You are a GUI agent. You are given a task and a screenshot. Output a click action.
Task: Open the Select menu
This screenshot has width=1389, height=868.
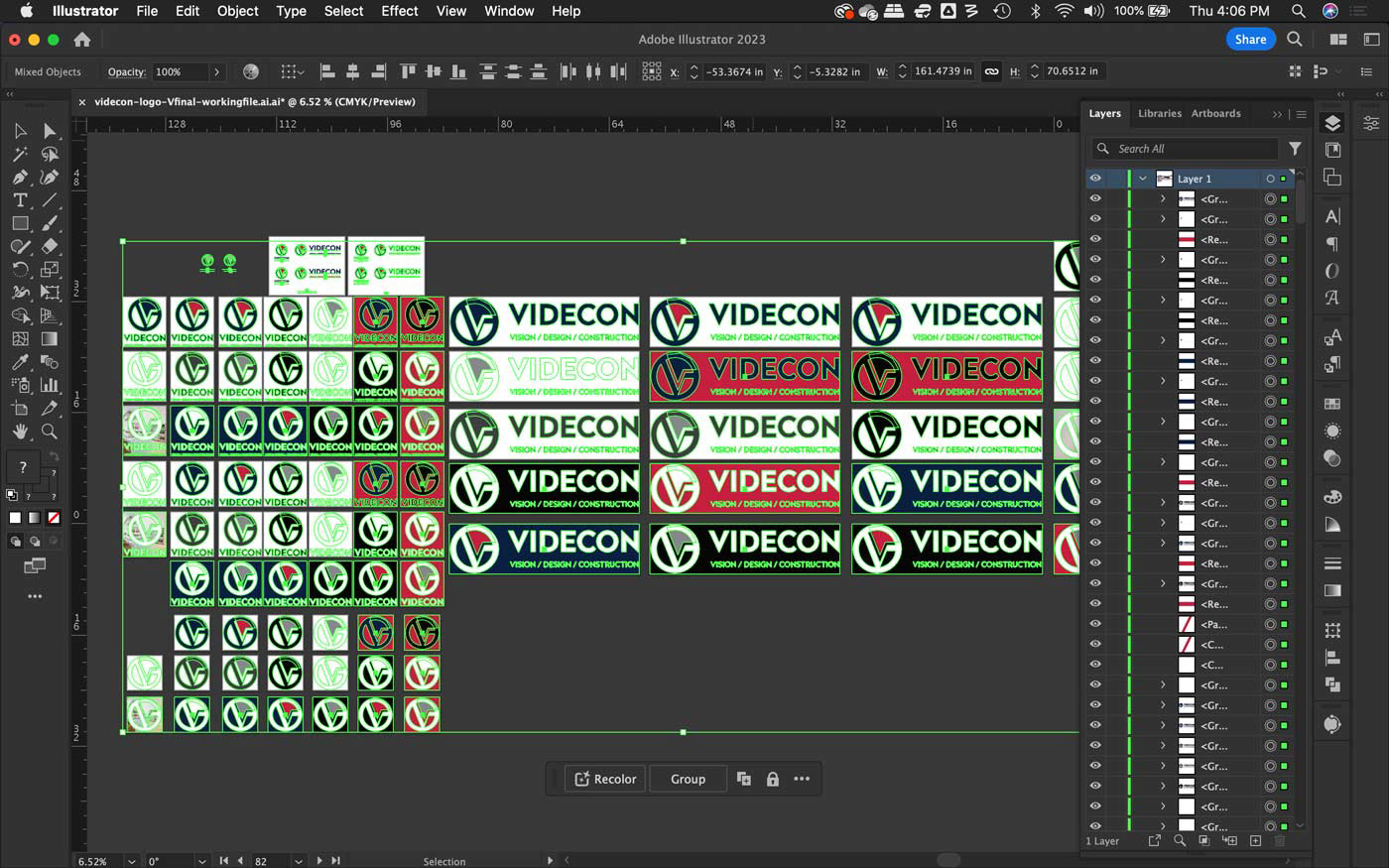343,11
